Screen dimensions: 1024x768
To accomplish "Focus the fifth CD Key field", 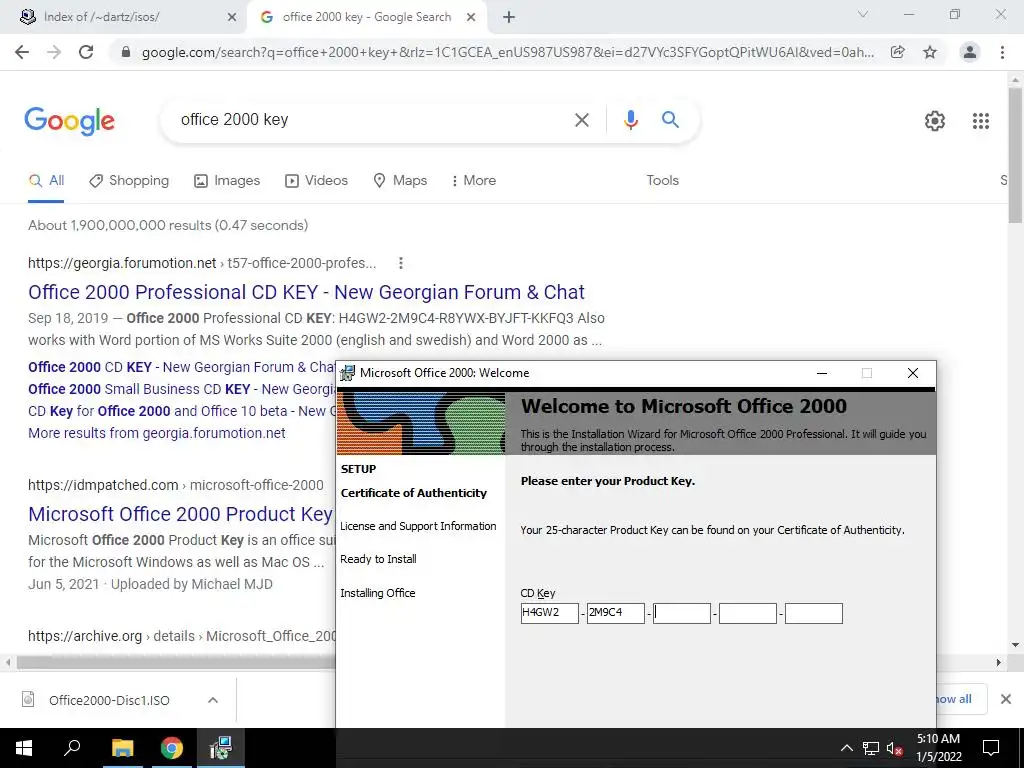I will pos(813,613).
